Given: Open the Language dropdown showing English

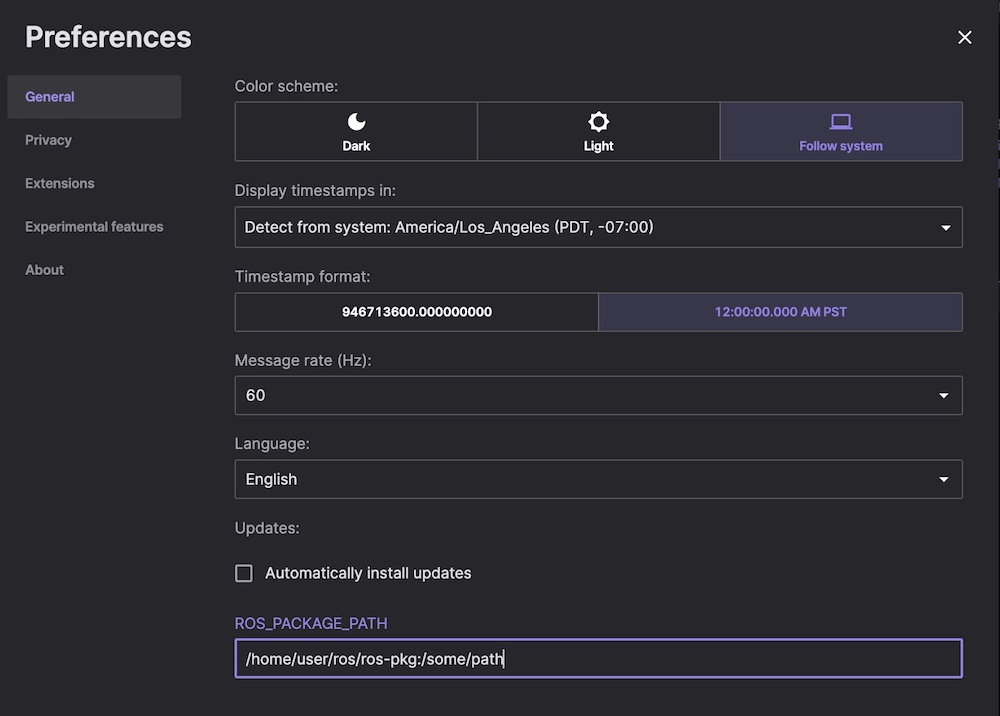Looking at the screenshot, I should [x=598, y=479].
